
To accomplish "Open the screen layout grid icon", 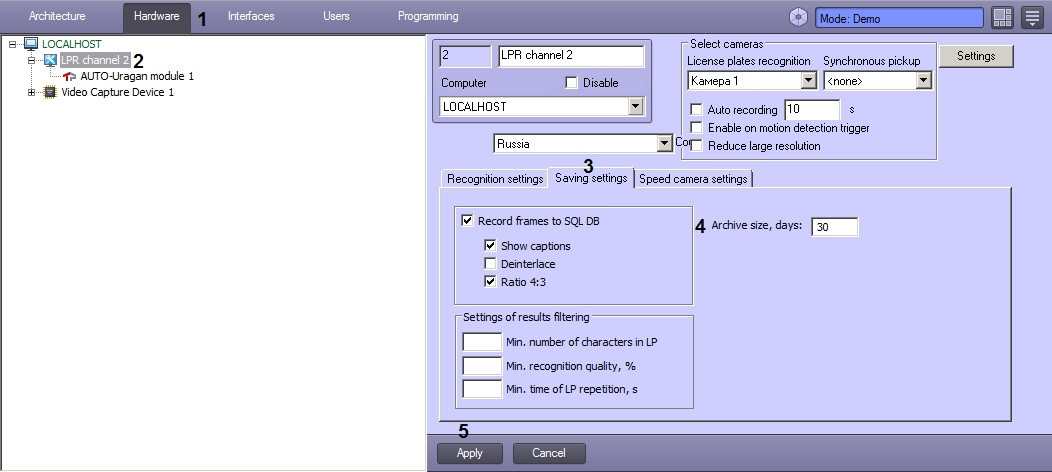I will [1002, 17].
